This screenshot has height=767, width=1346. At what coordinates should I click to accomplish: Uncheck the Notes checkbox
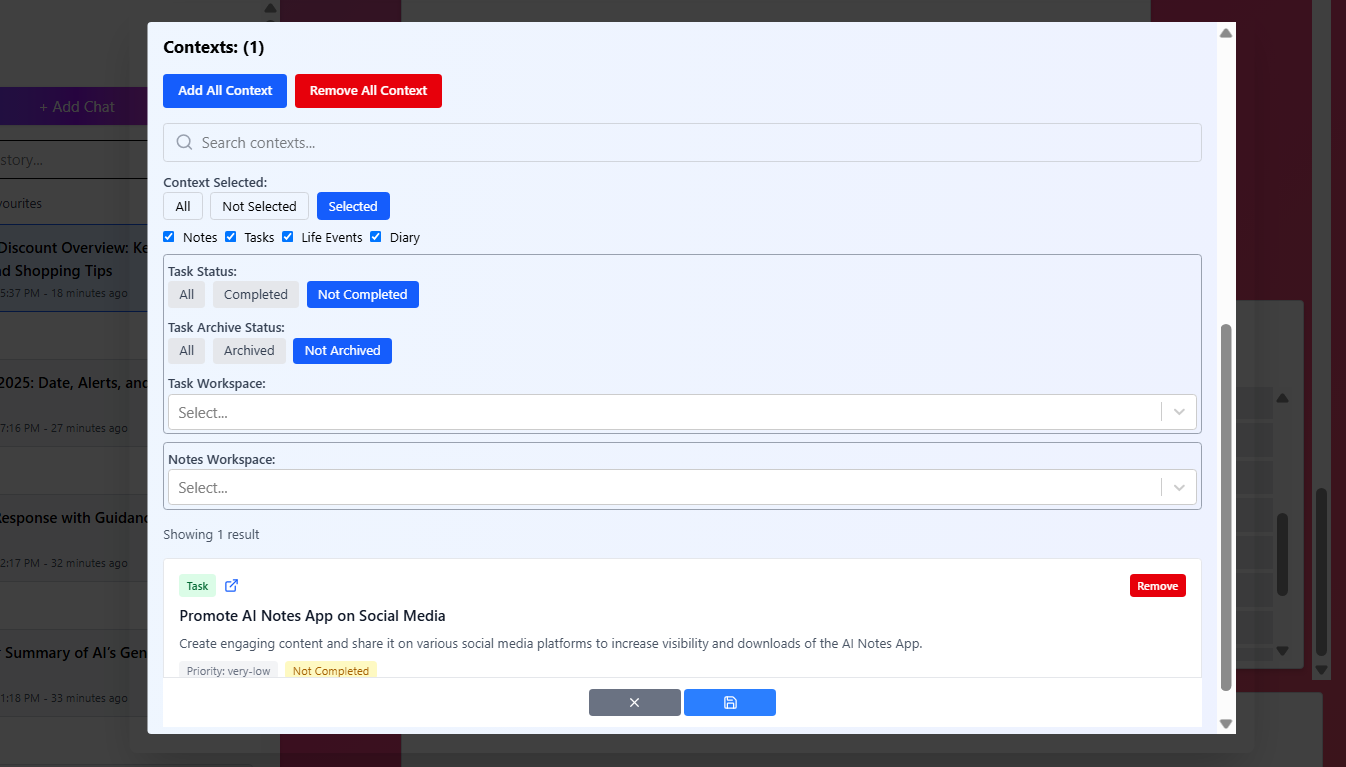[168, 236]
